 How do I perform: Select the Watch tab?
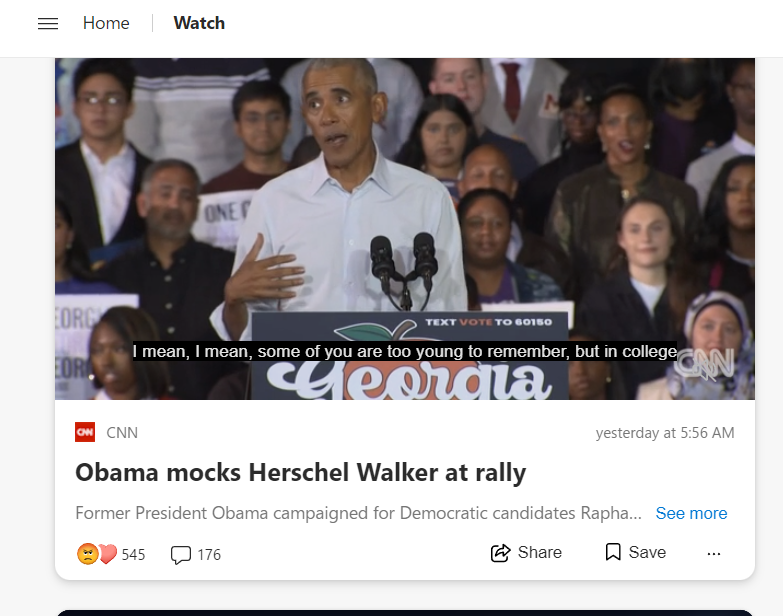pyautogui.click(x=199, y=23)
